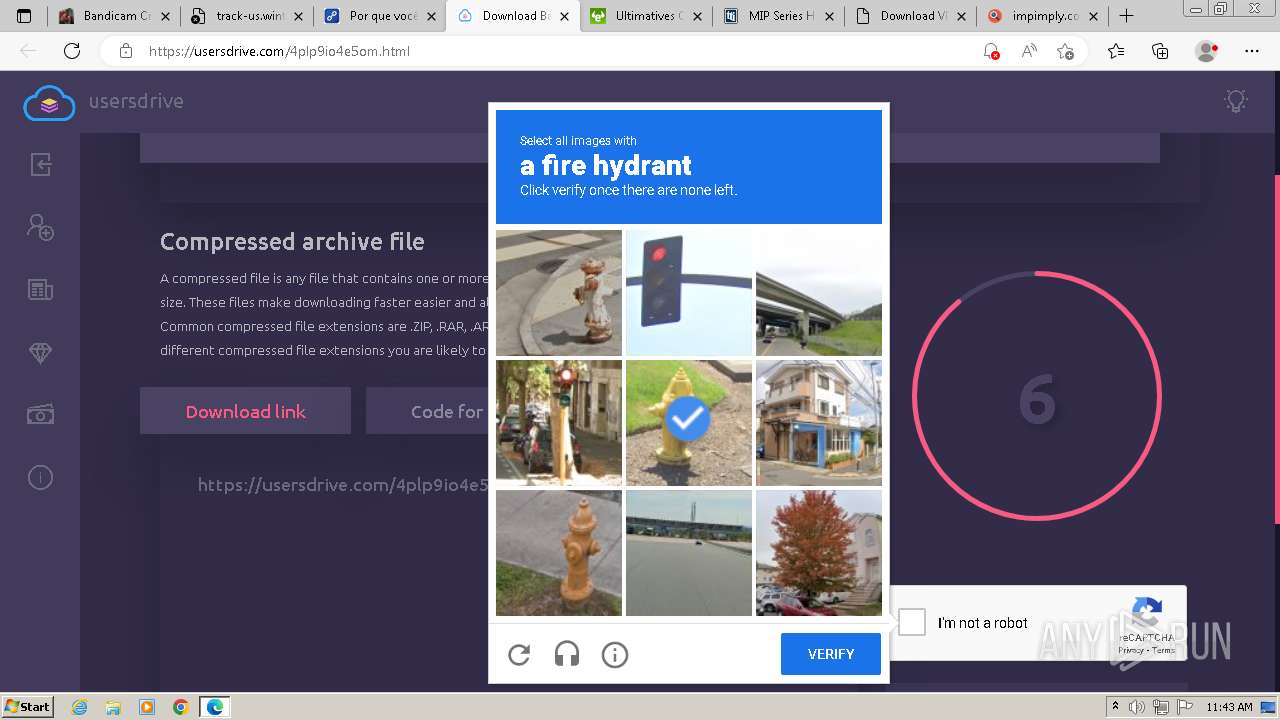Open the info circle sidebar icon

tap(40, 478)
